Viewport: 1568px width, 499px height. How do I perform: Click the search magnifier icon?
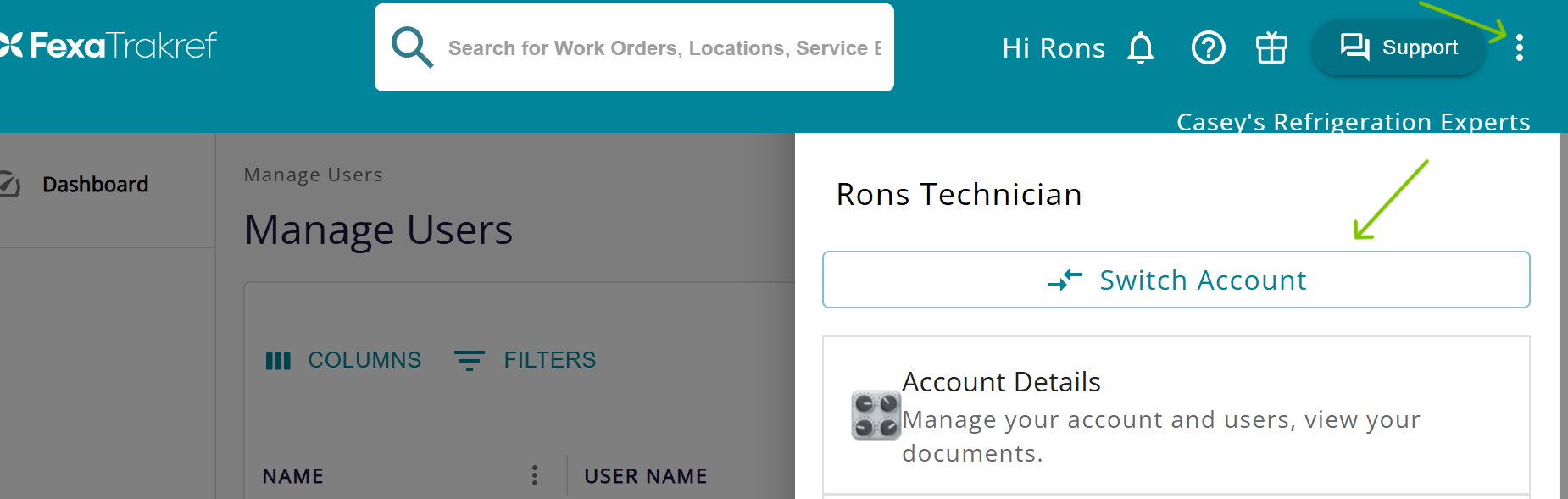pos(412,47)
